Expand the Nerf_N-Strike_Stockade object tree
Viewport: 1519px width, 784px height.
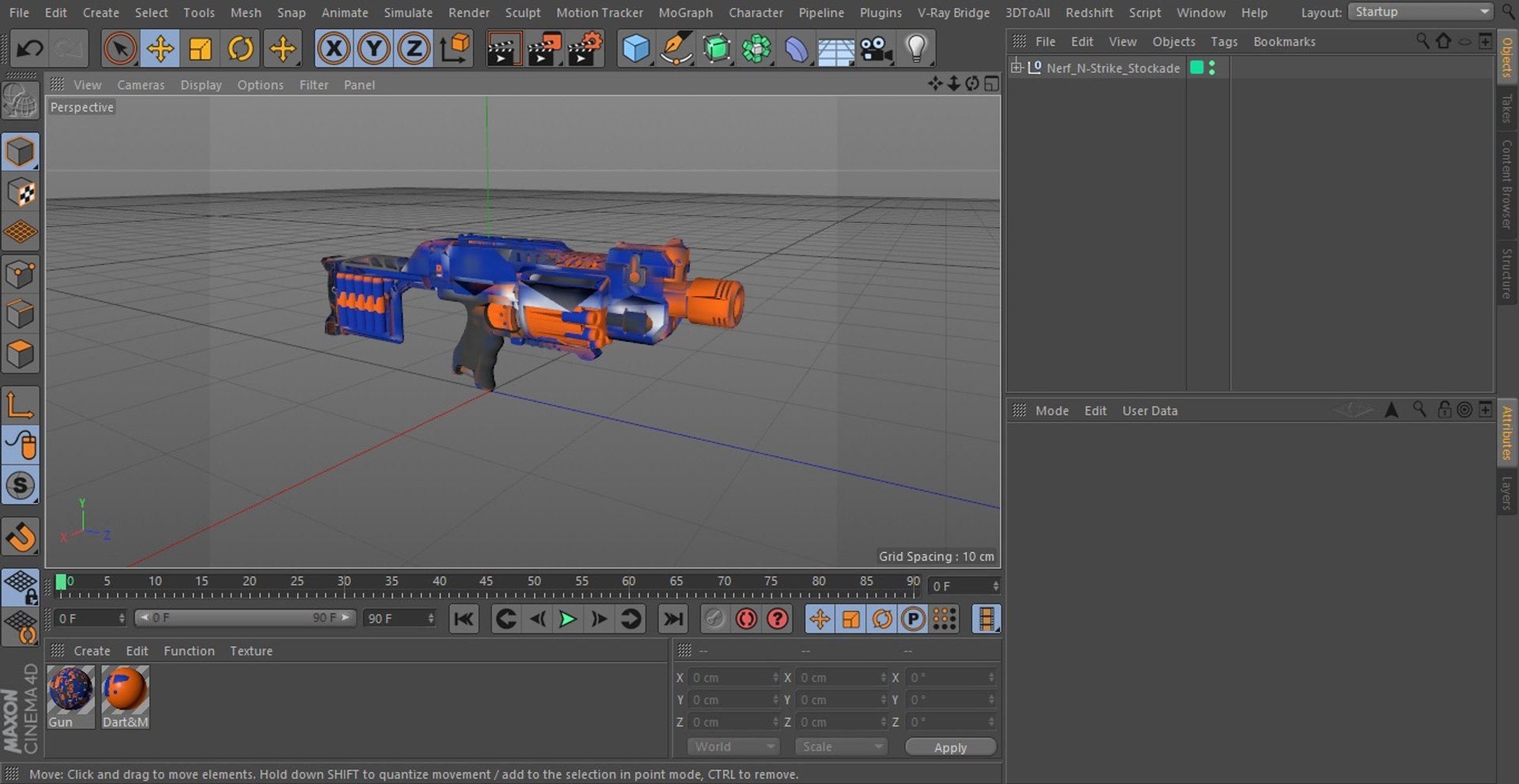pos(1017,67)
